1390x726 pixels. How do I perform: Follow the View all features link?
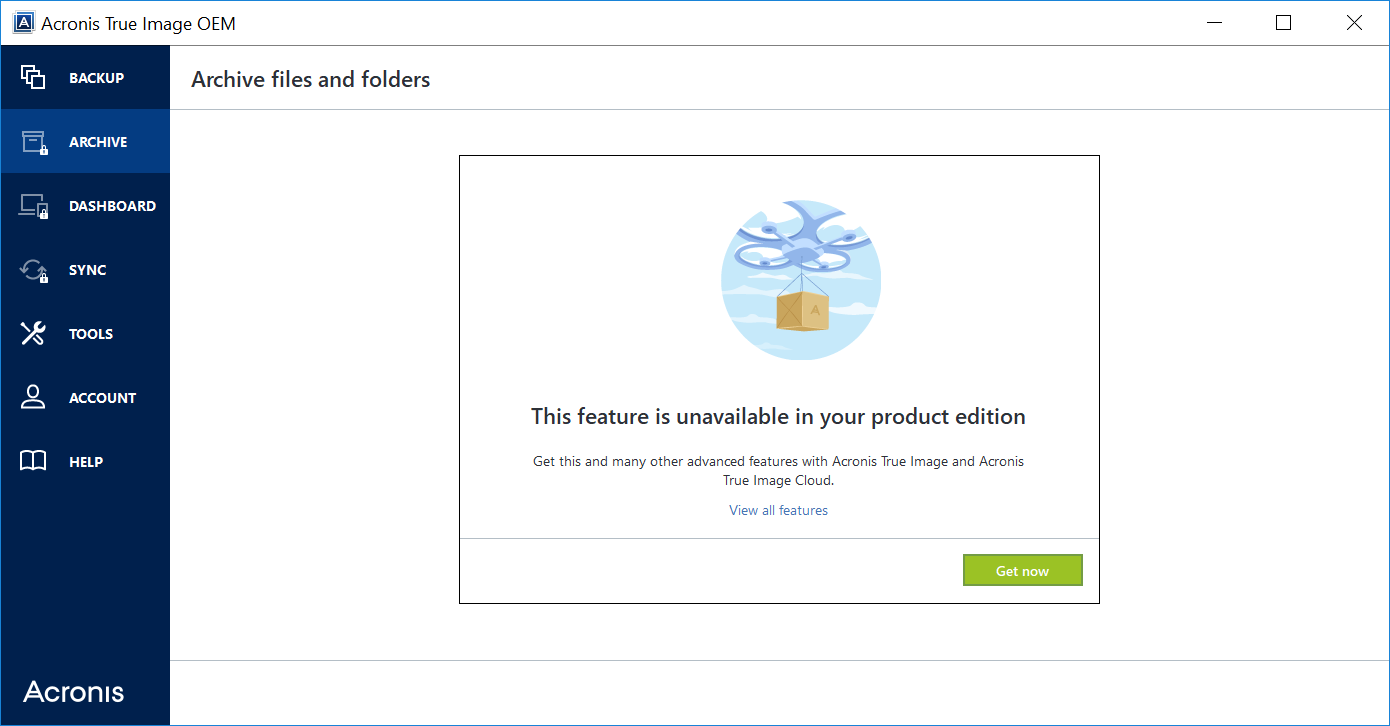[778, 510]
